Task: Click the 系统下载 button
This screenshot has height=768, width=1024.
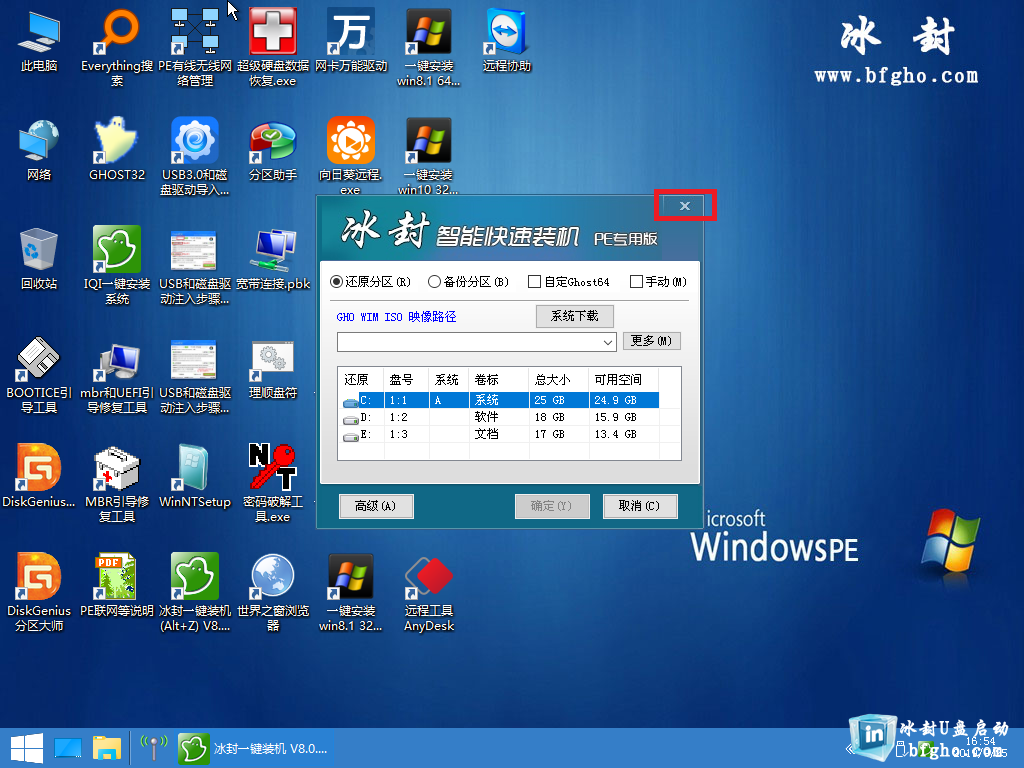Action: pos(575,316)
